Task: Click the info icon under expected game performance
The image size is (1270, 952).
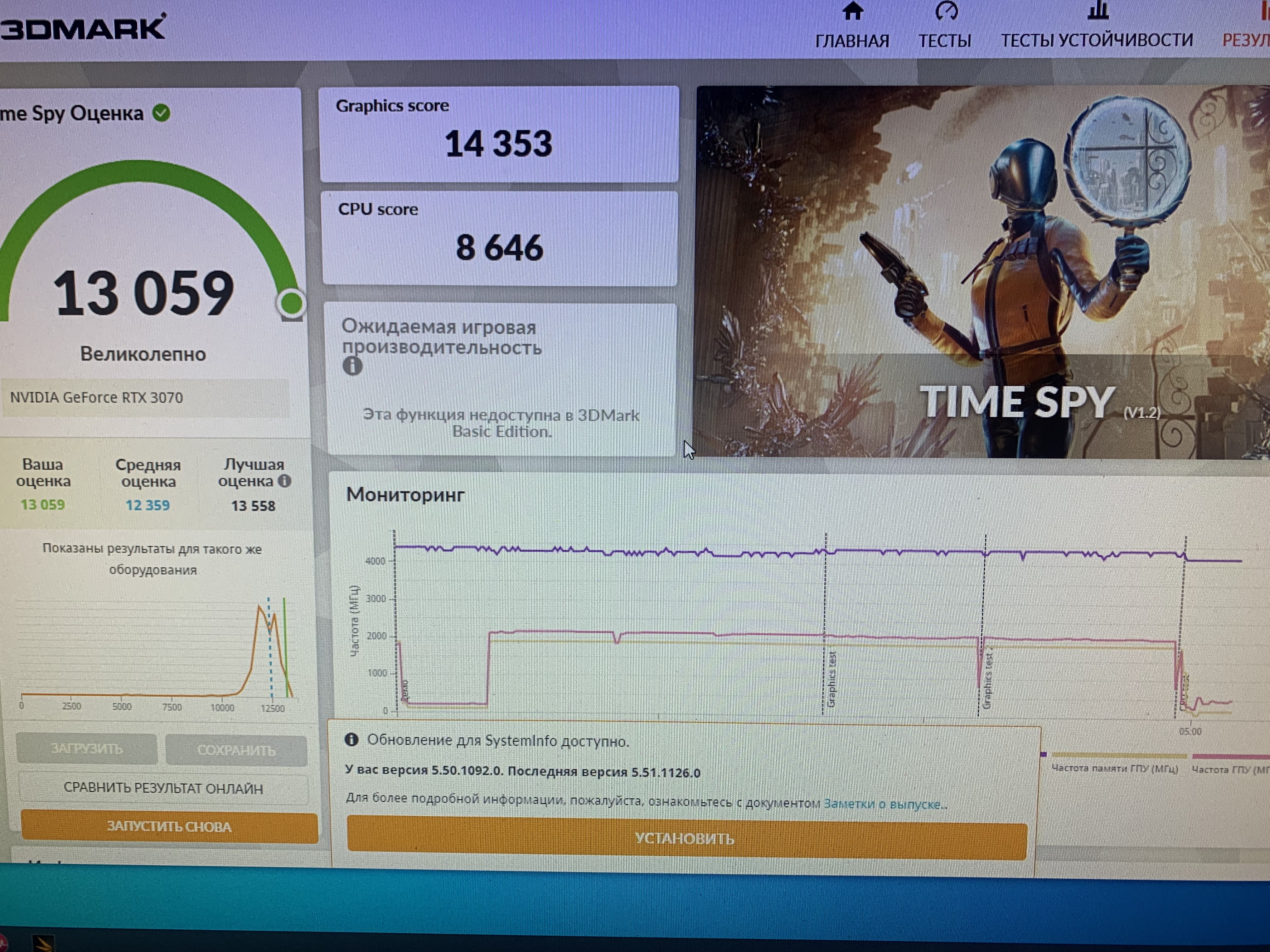Action: [352, 365]
